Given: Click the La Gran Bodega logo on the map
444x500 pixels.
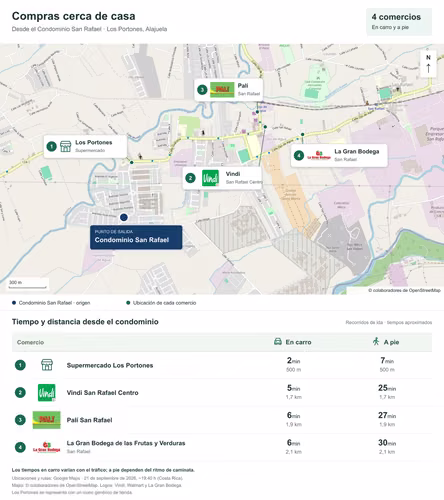Looking at the screenshot, I should (x=319, y=155).
